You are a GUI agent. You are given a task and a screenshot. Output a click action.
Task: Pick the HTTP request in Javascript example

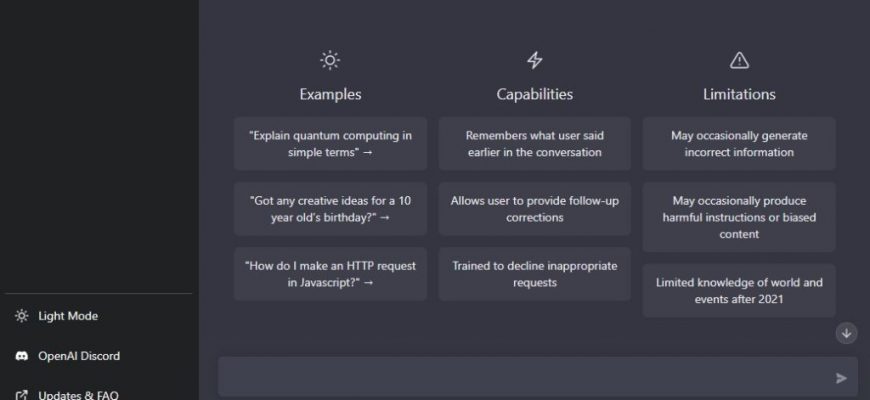(330, 274)
